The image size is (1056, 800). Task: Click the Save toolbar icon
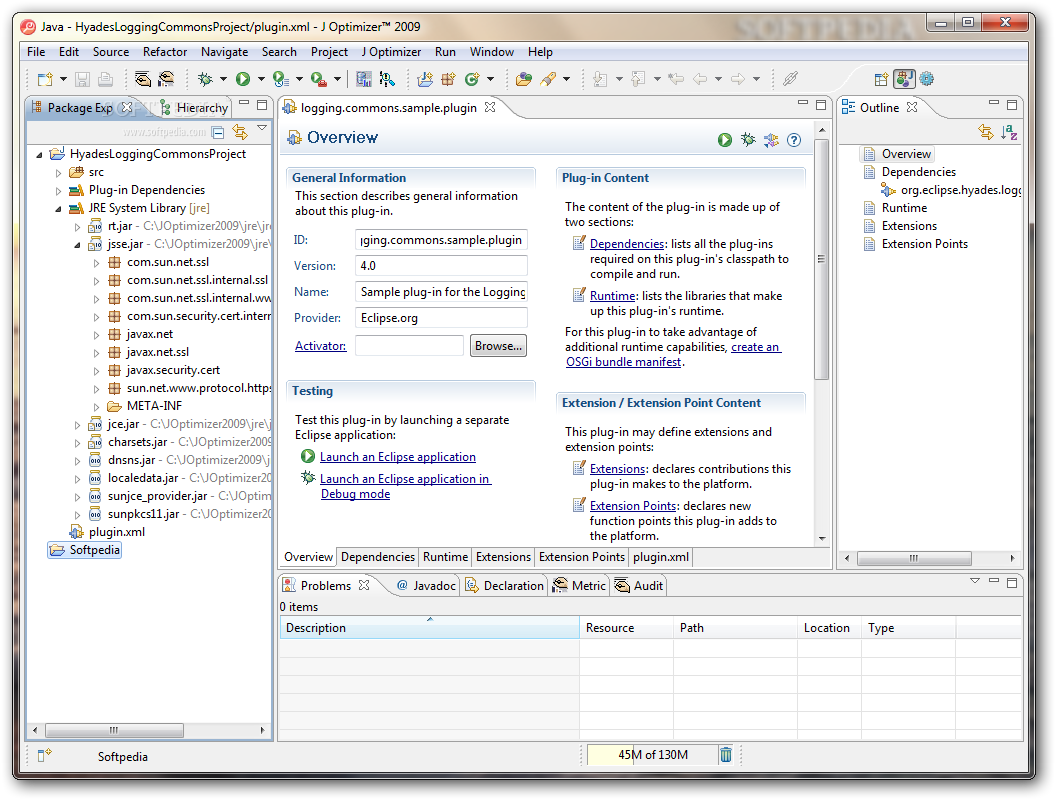pos(82,79)
